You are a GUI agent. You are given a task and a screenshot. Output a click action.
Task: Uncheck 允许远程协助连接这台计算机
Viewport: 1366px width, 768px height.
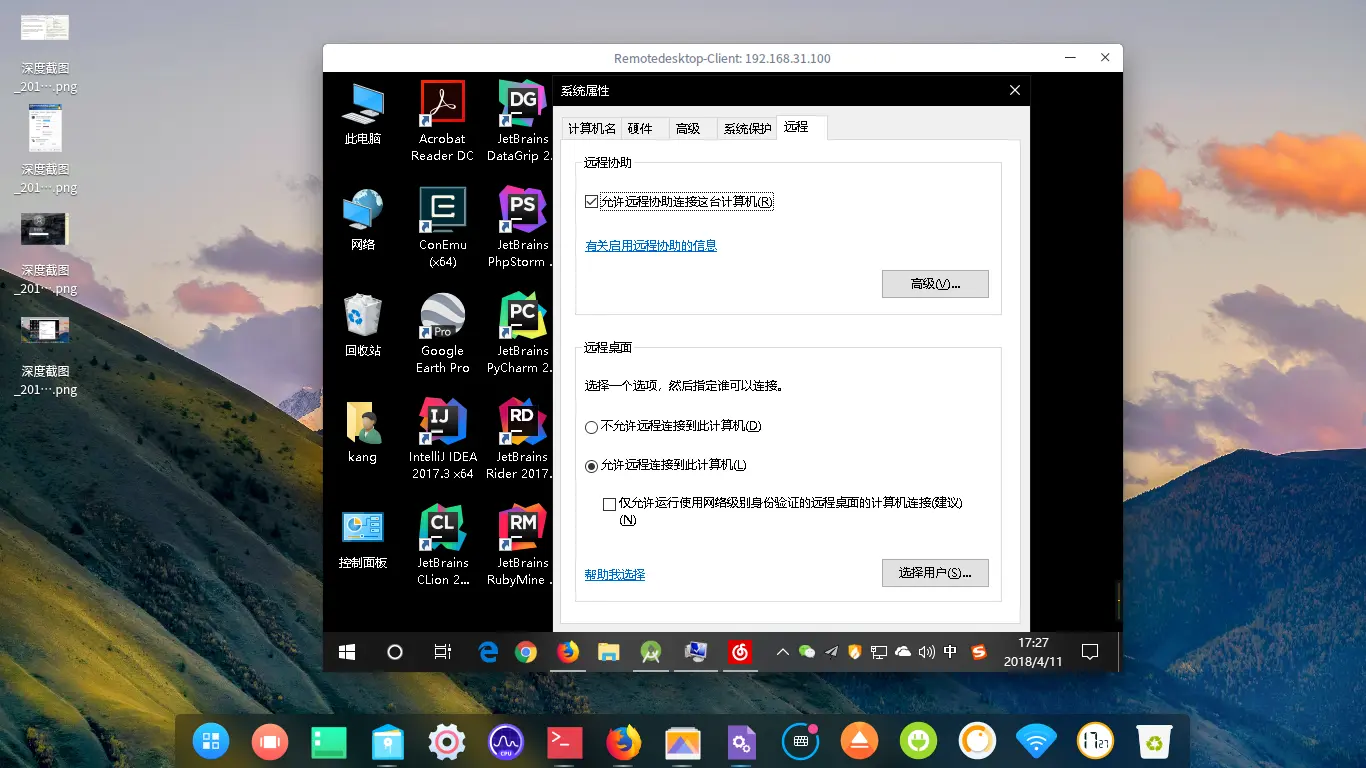(592, 201)
